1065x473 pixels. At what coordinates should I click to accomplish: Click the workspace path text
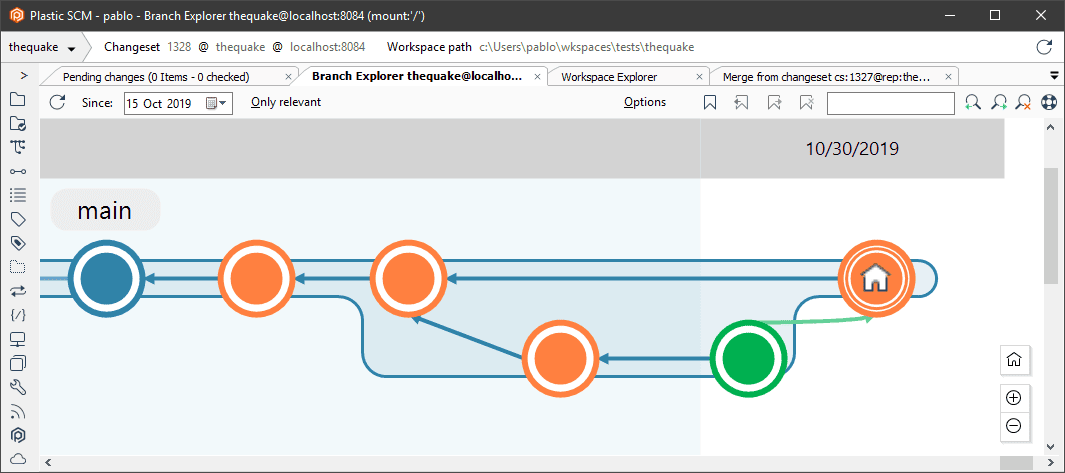[587, 48]
